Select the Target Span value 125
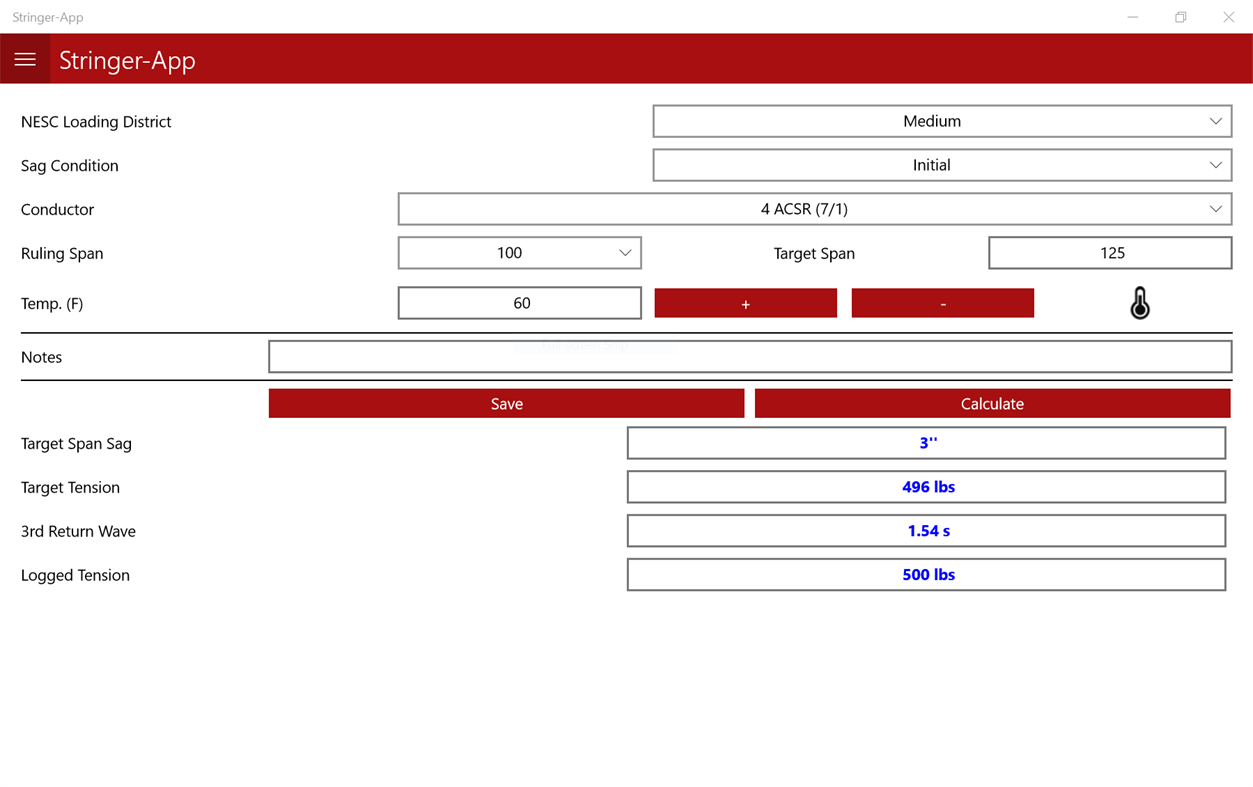This screenshot has width=1253, height=787. [1110, 253]
